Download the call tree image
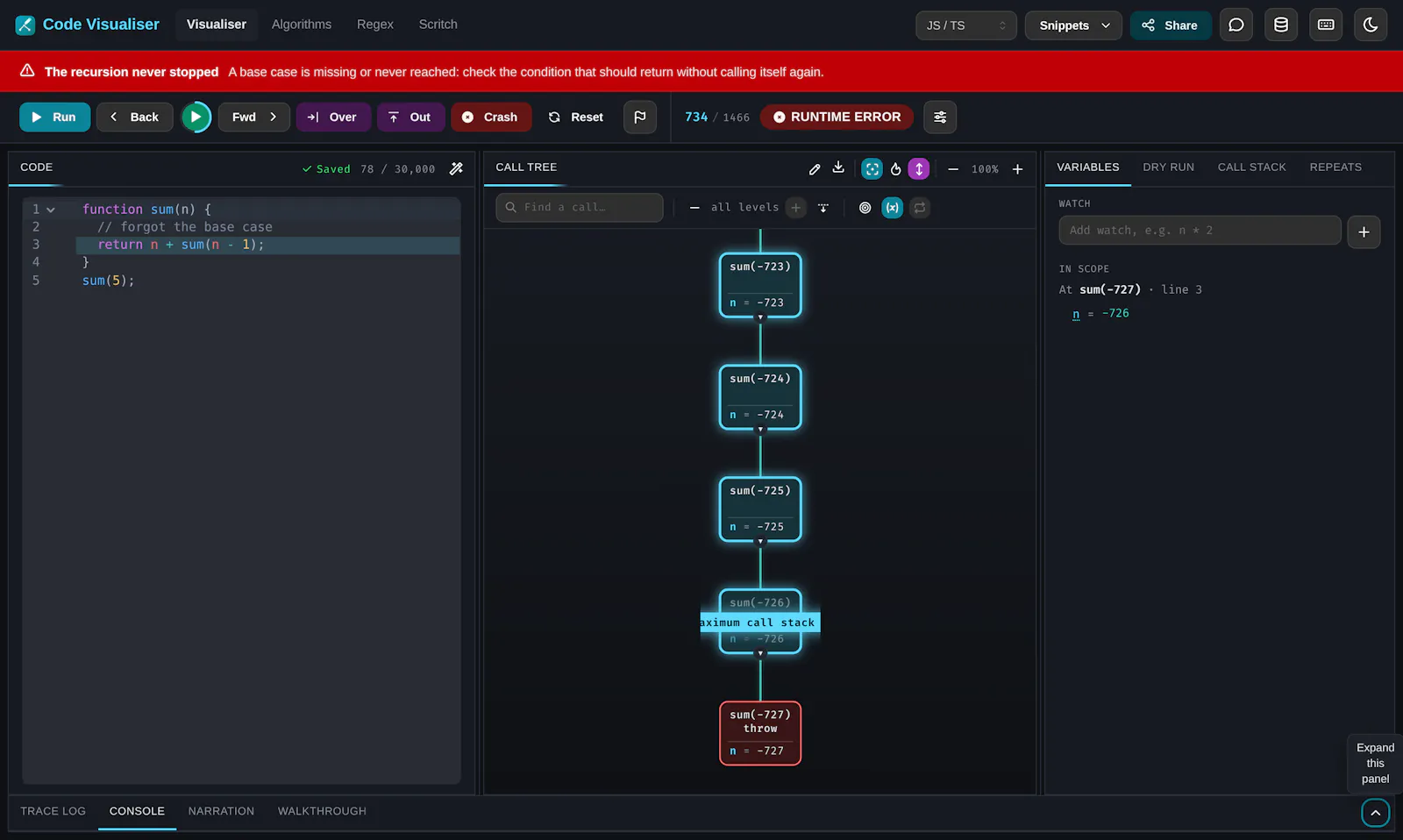 click(x=838, y=168)
